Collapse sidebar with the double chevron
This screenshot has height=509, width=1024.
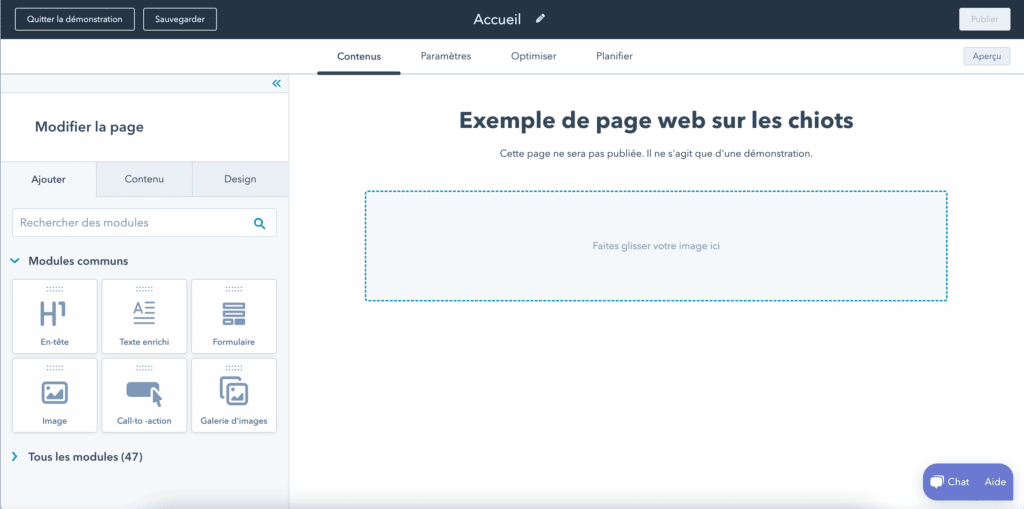click(x=277, y=84)
